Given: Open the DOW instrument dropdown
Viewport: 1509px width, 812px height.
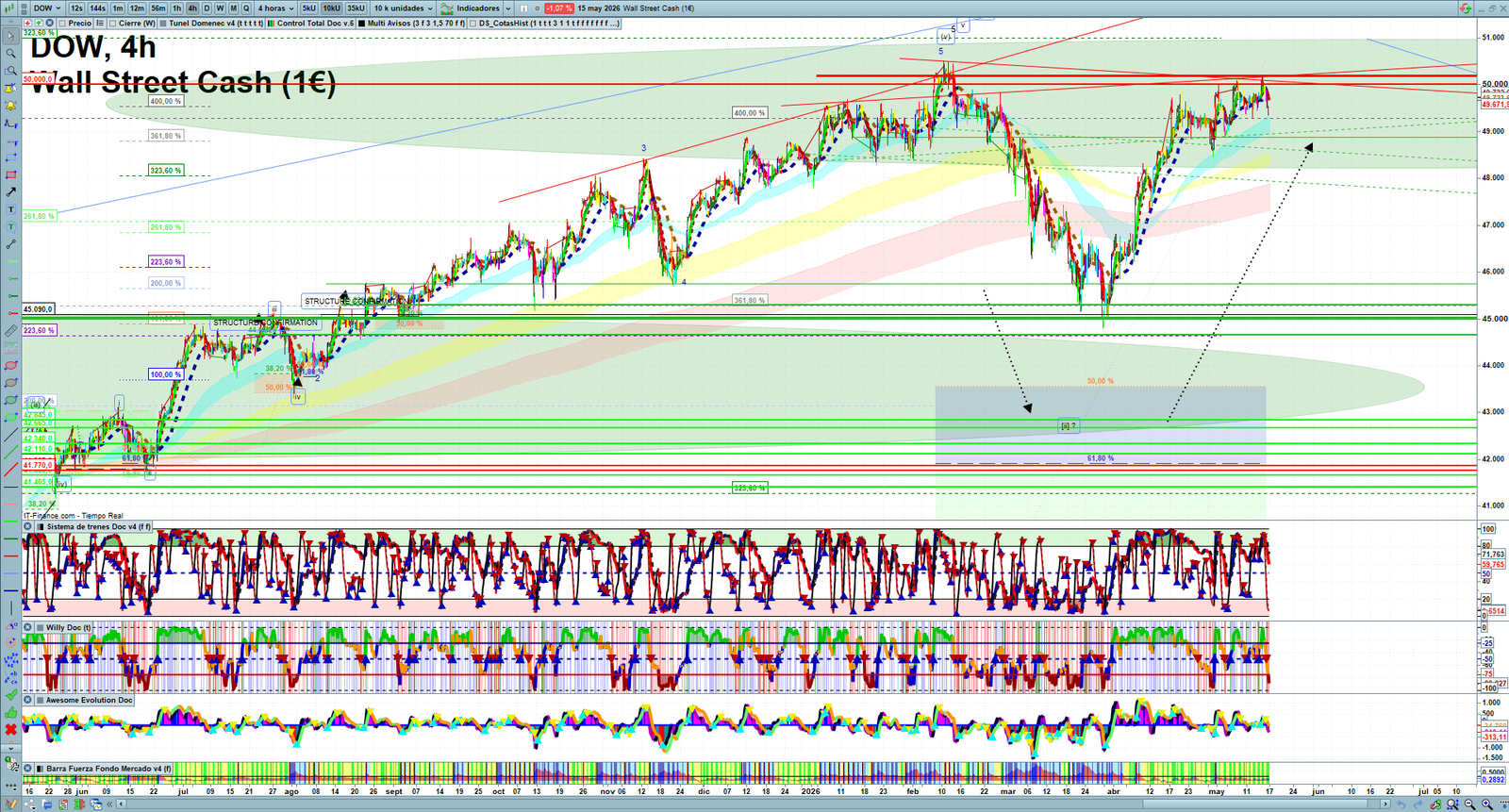Looking at the screenshot, I should (x=47, y=8).
